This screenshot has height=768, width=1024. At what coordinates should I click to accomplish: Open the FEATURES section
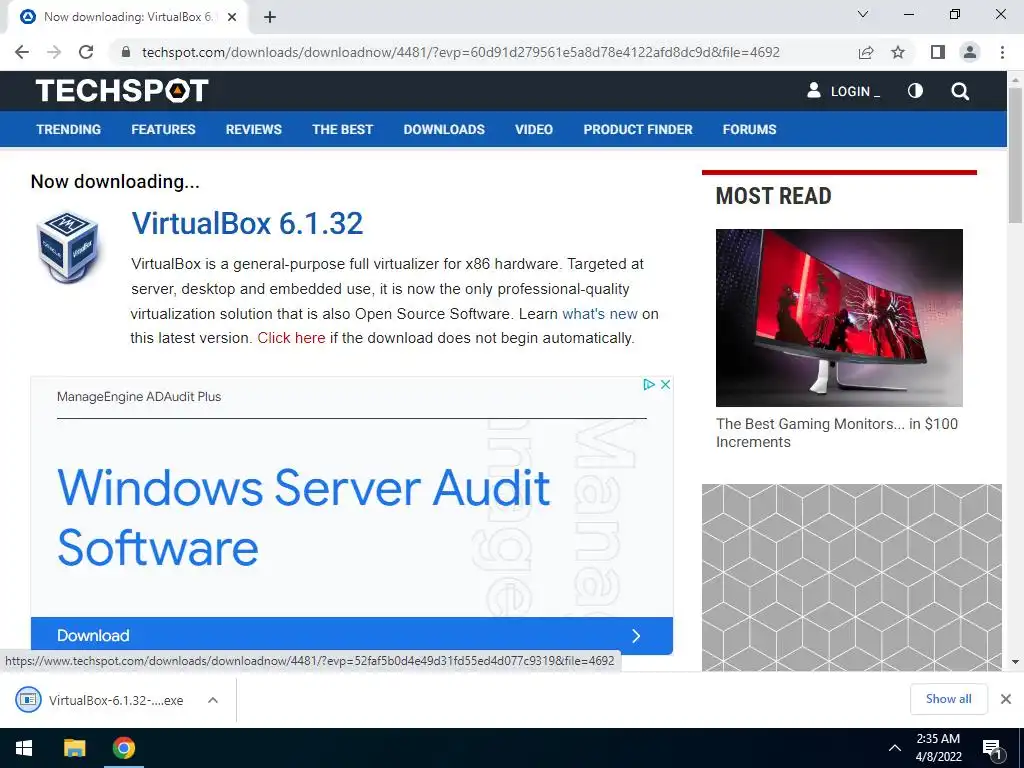163,129
